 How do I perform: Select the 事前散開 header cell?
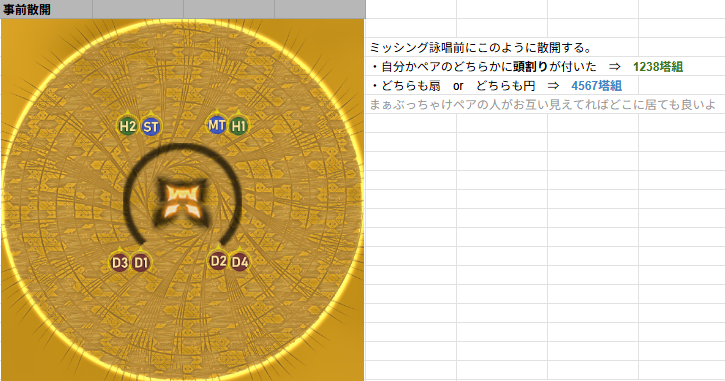46,9
